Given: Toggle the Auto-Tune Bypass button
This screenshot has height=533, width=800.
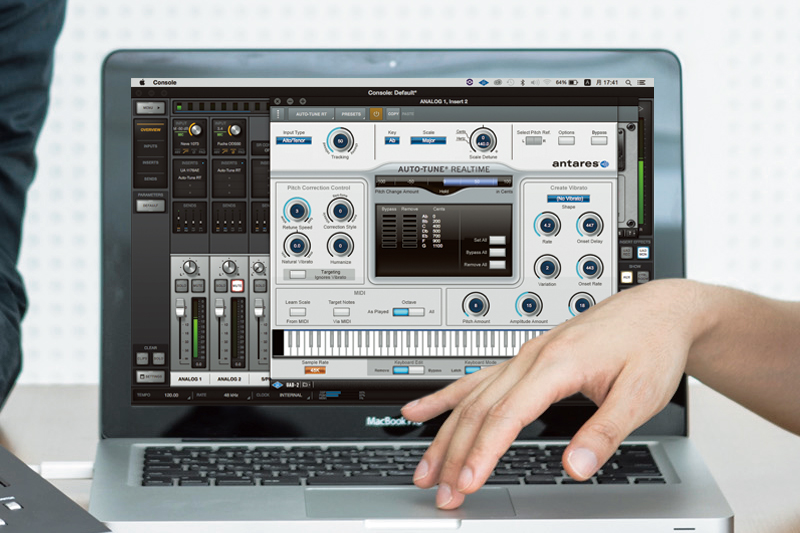Looking at the screenshot, I should tap(599, 141).
